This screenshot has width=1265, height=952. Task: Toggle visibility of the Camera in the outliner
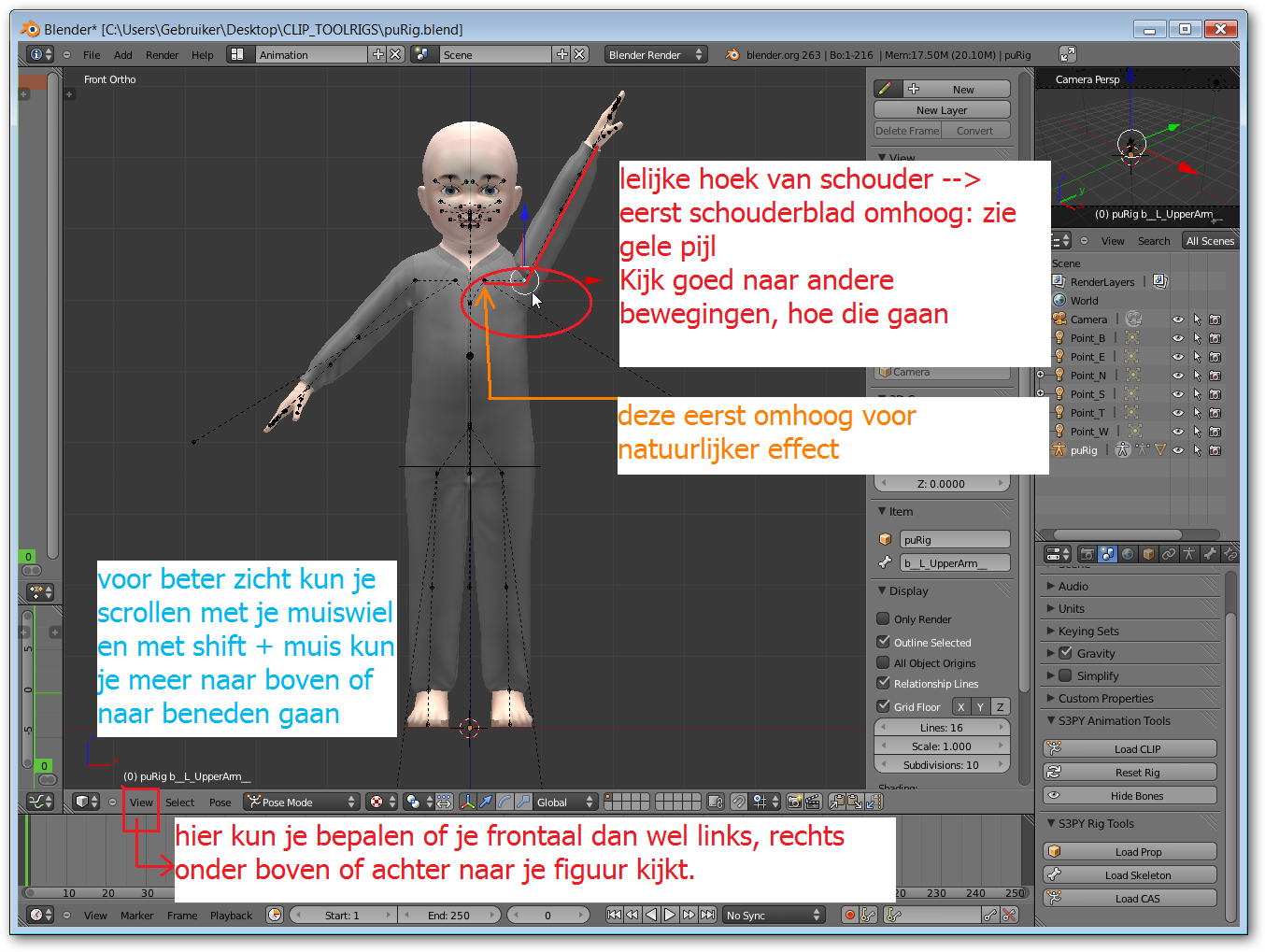coord(1177,319)
